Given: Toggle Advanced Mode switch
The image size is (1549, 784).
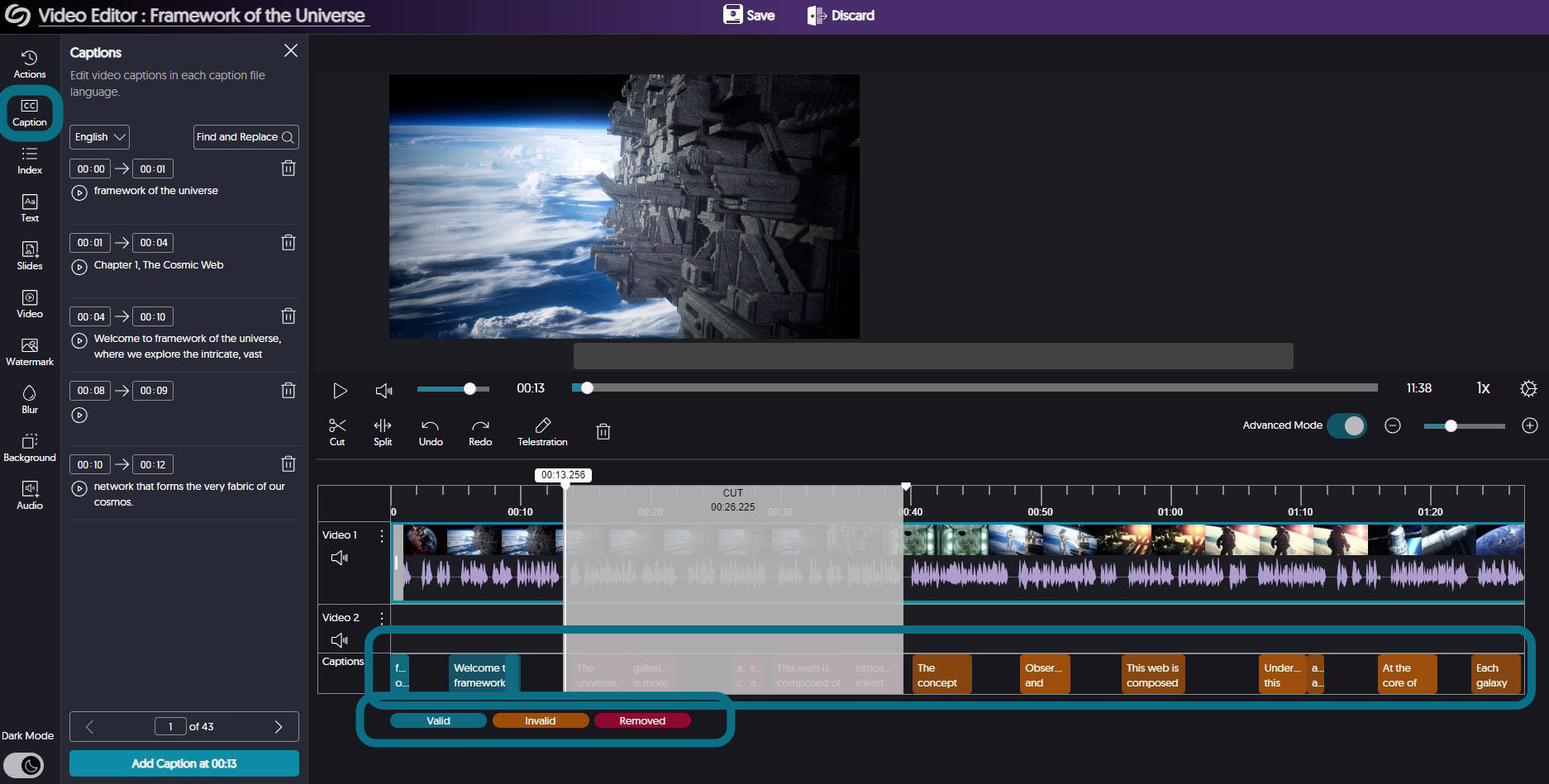Looking at the screenshot, I should point(1346,425).
